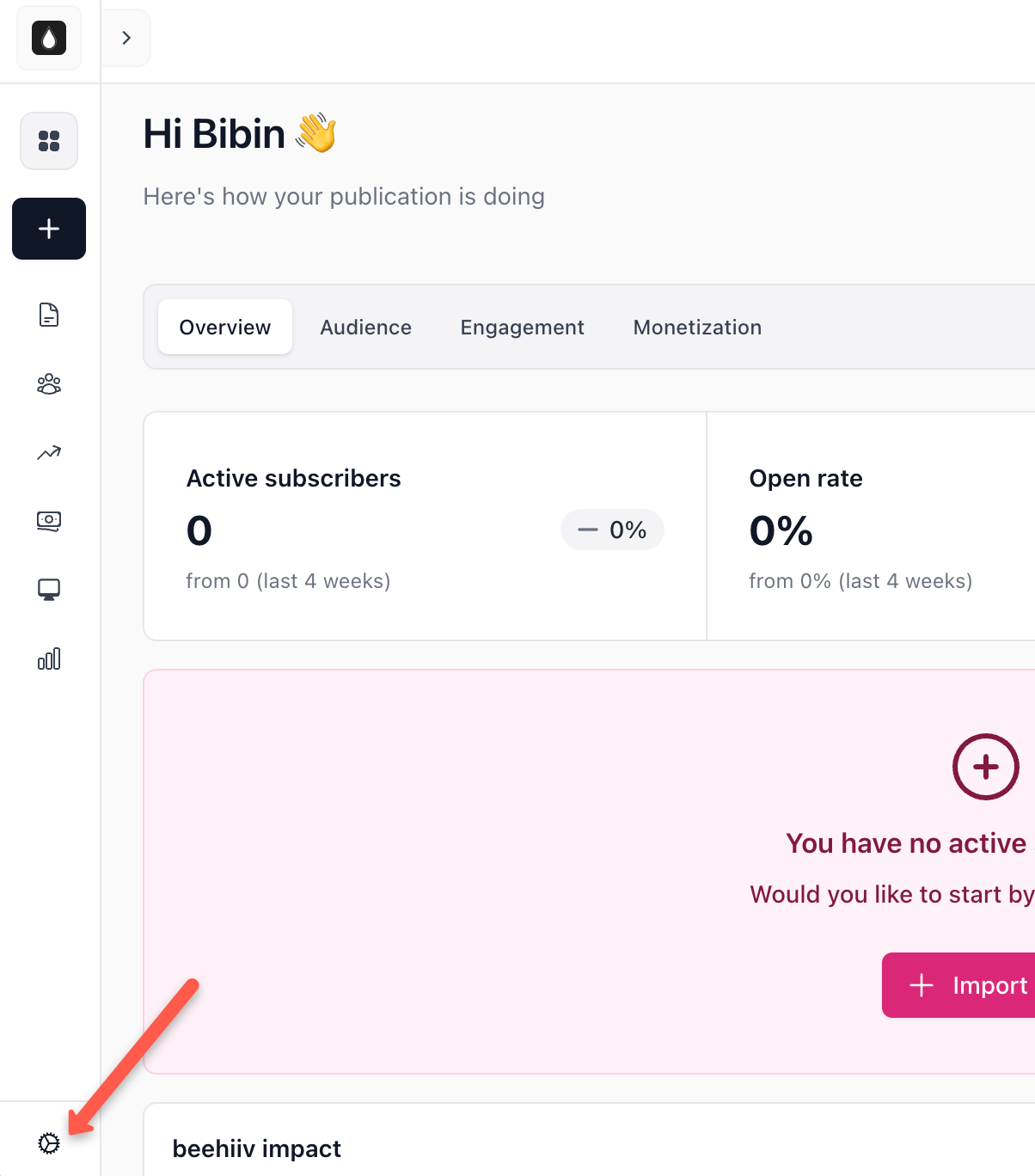The height and width of the screenshot is (1176, 1035).
Task: Switch to the Audience tab
Action: (x=366, y=327)
